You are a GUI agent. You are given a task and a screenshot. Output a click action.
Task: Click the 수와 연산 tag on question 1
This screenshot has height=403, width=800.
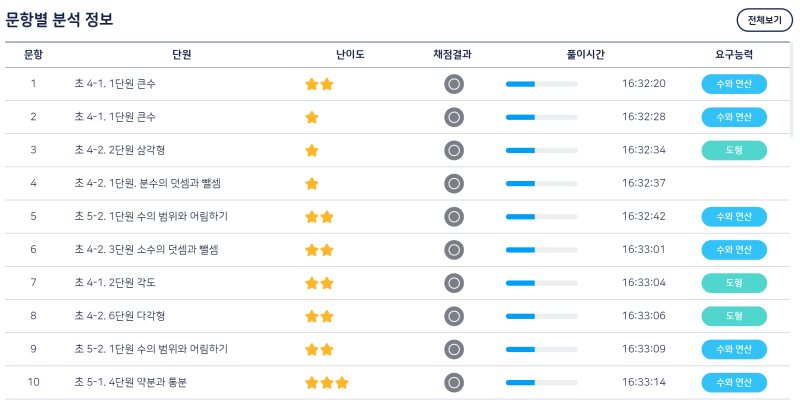[734, 84]
